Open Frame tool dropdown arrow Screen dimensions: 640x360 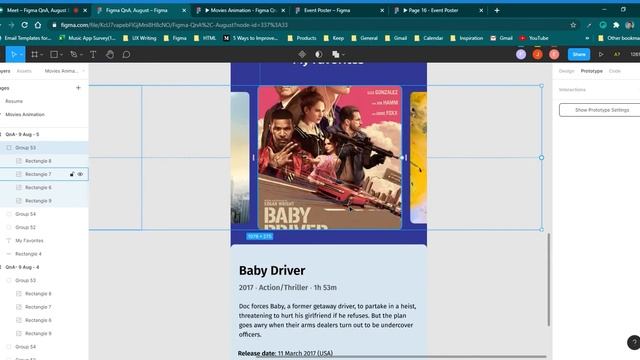coord(42,55)
